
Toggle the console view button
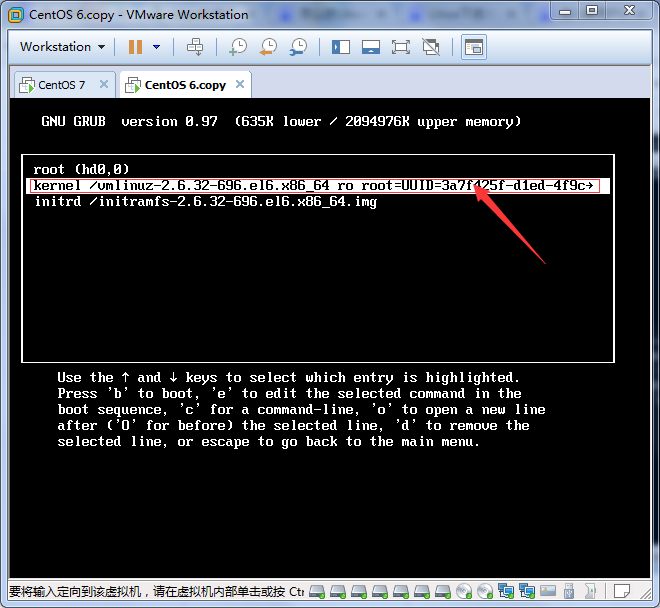474,47
